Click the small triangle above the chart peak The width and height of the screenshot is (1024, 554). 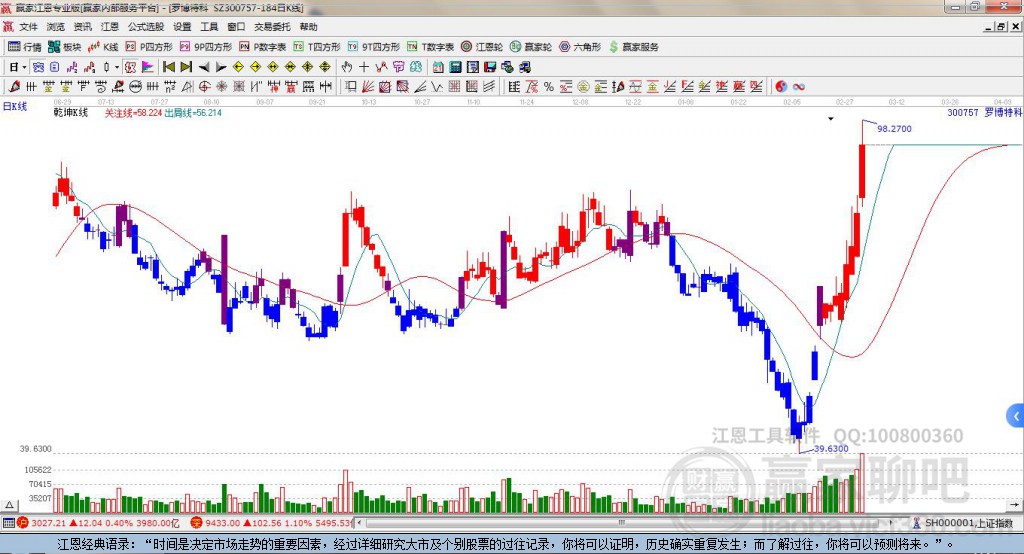831,119
